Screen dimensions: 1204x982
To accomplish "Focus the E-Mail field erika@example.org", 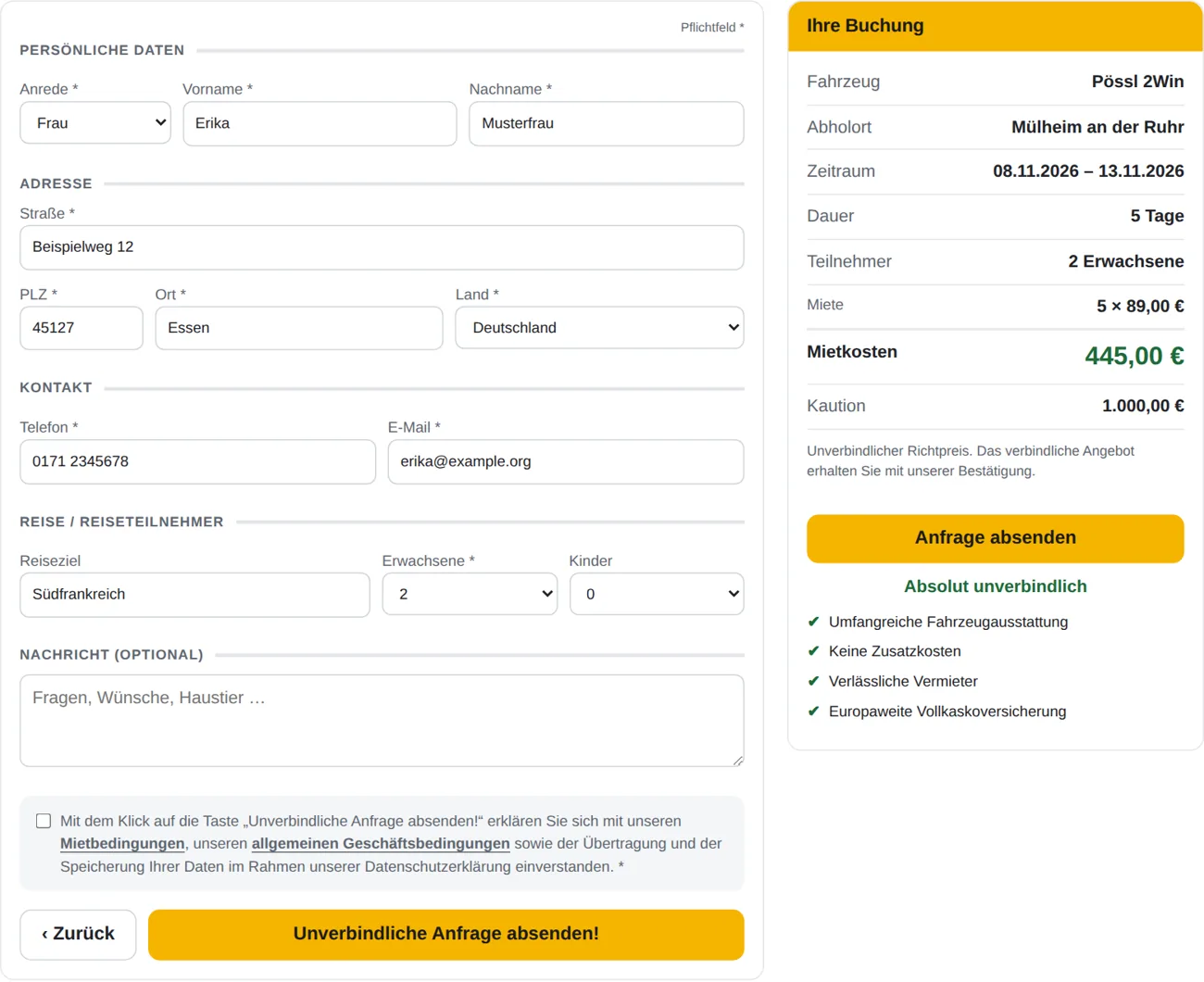I will [x=566, y=461].
